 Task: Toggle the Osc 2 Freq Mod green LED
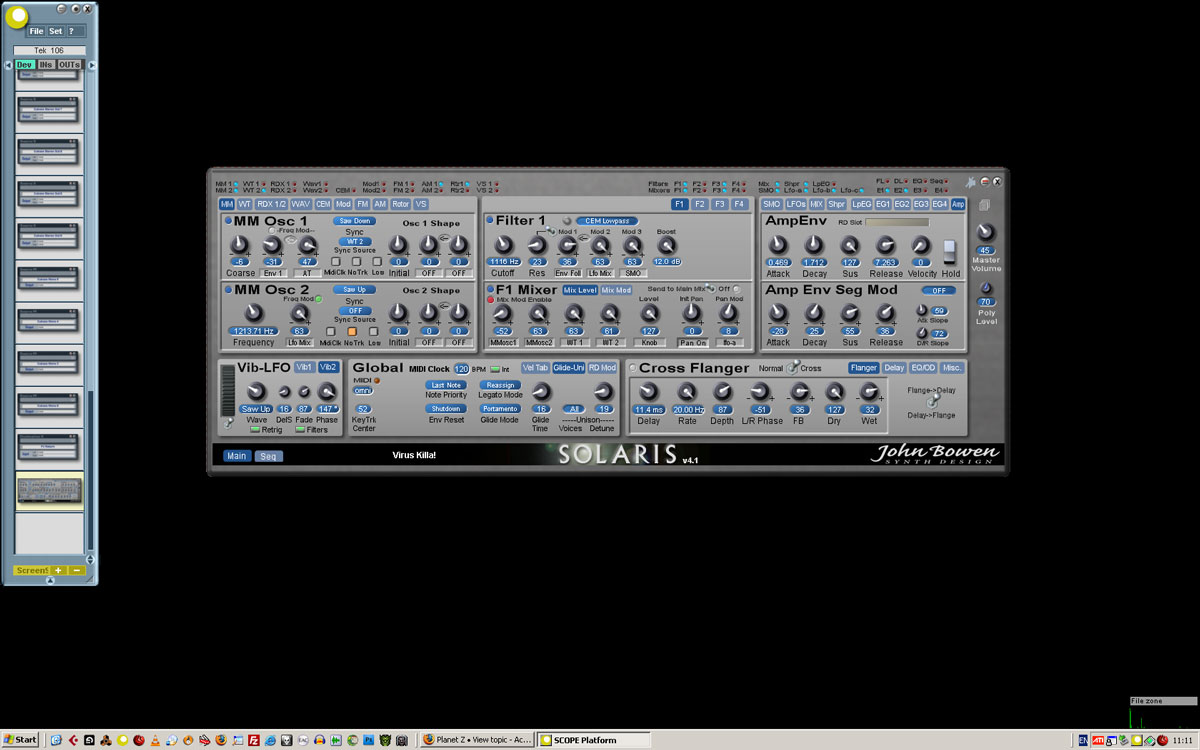tap(319, 299)
